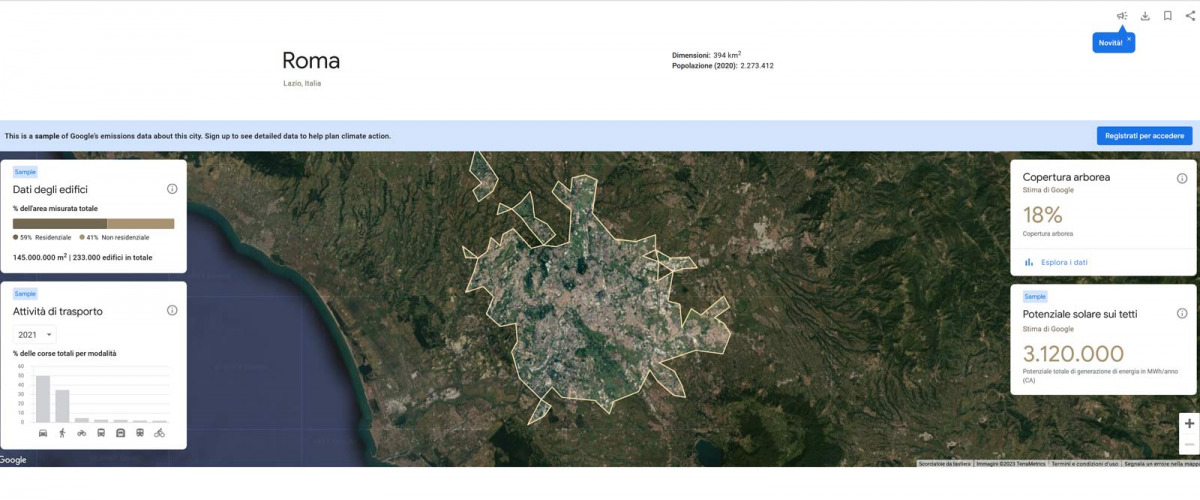
Task: Close the Novità! tooltip
Action: tap(1129, 39)
